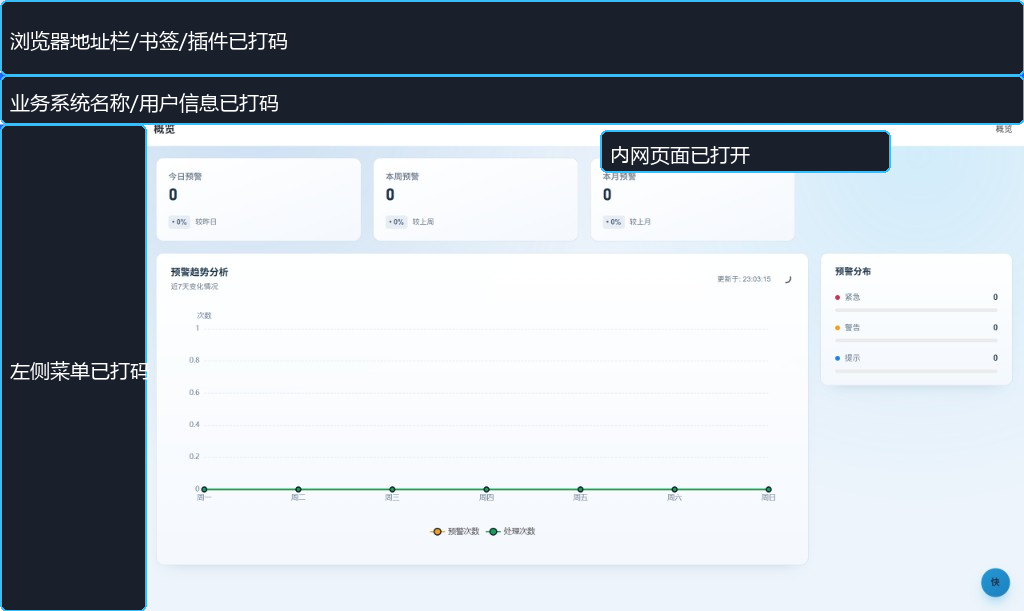Toggle the 预警次数 legend series
The width and height of the screenshot is (1024, 611).
tap(455, 531)
